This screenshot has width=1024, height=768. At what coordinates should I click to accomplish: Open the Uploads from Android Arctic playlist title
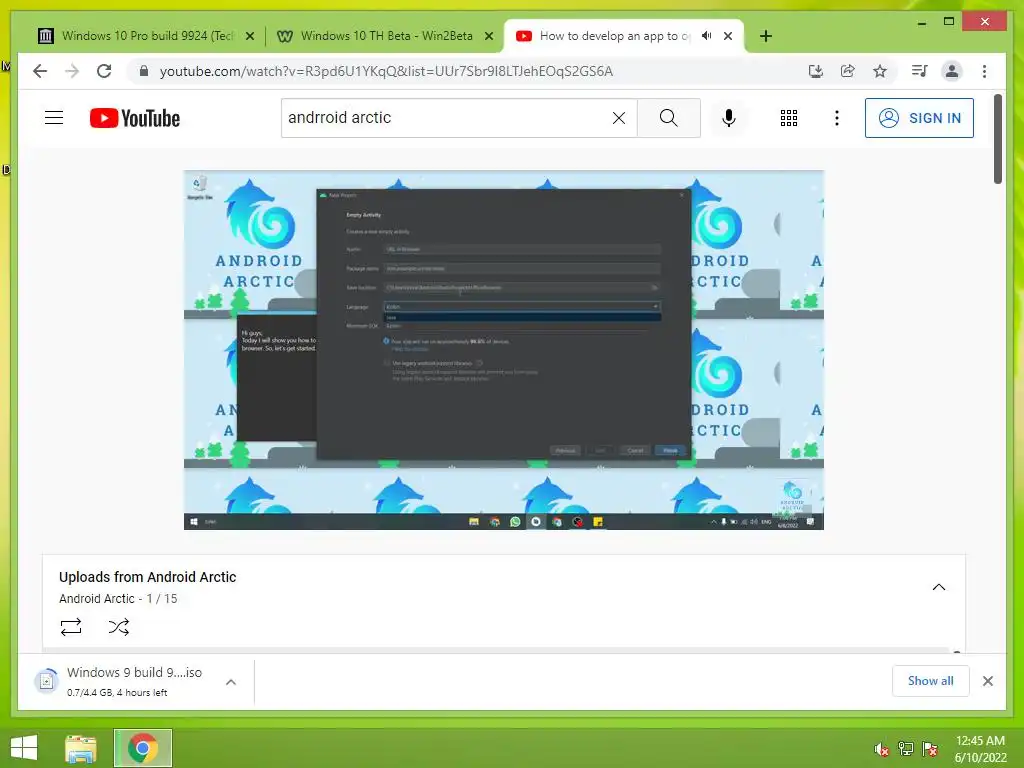148,577
